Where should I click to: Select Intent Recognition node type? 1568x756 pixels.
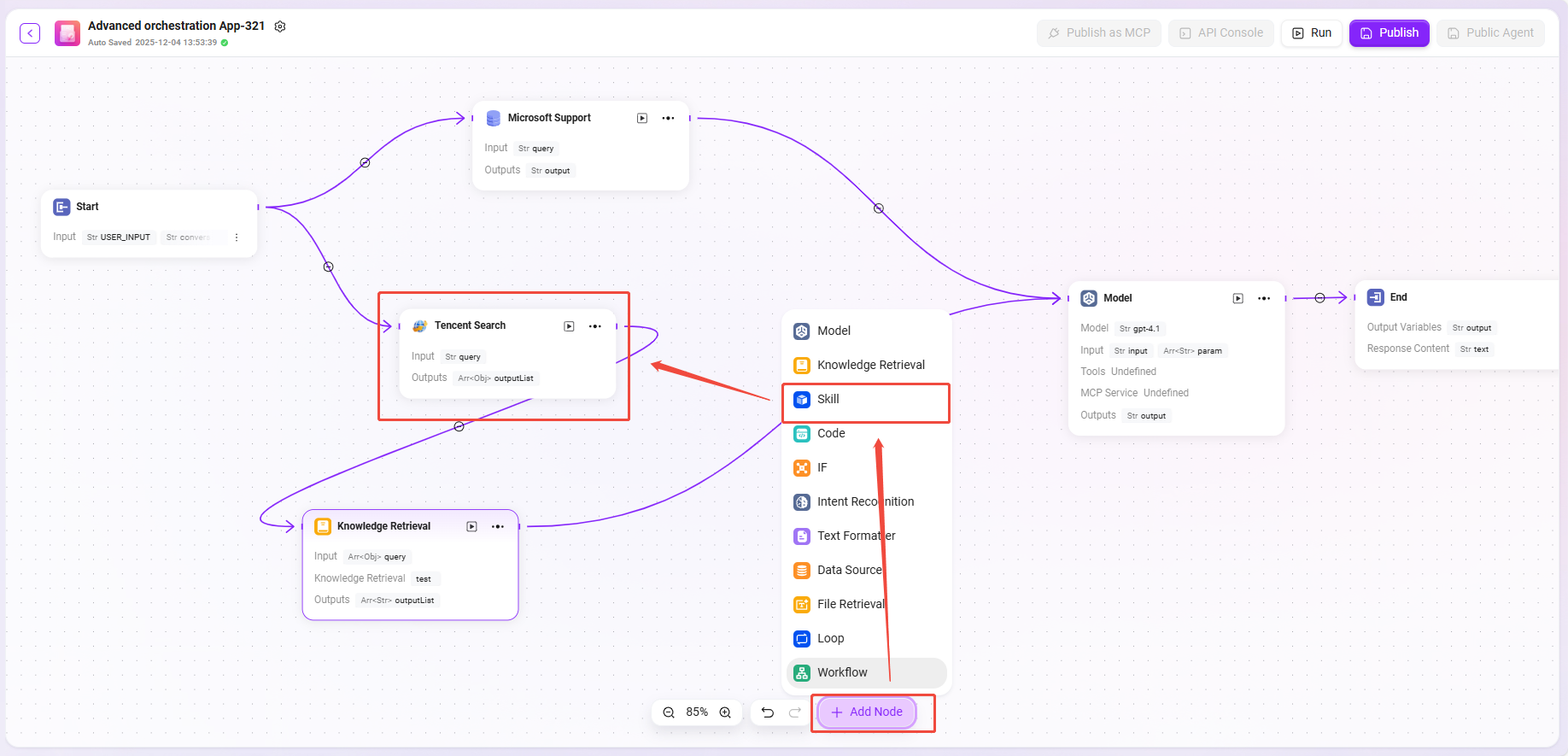click(x=865, y=501)
